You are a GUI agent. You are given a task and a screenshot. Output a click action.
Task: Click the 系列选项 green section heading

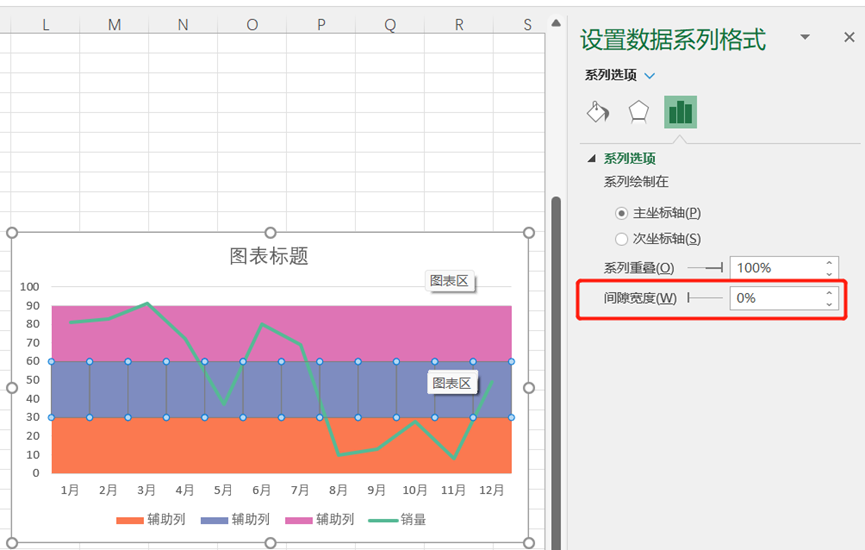[x=629, y=159]
